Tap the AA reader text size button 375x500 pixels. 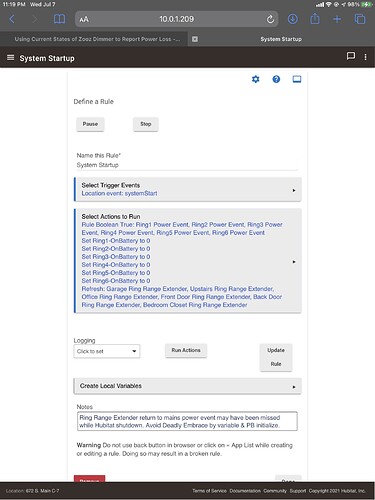(84, 19)
